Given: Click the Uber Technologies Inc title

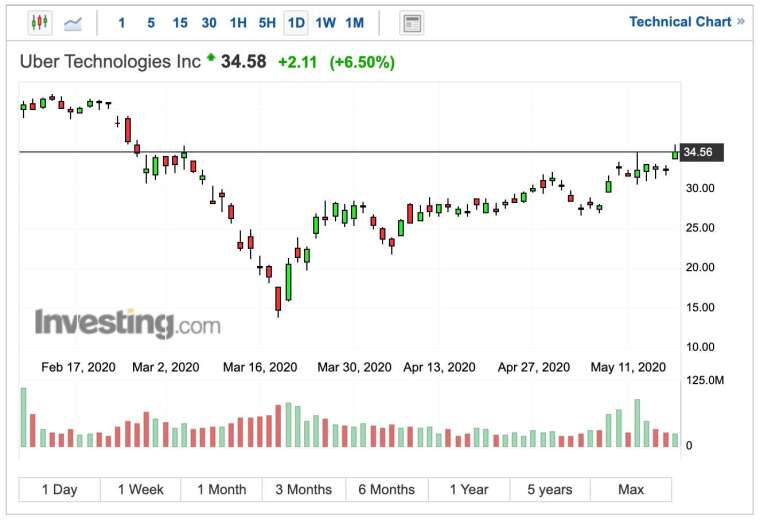Looking at the screenshot, I should click(110, 62).
